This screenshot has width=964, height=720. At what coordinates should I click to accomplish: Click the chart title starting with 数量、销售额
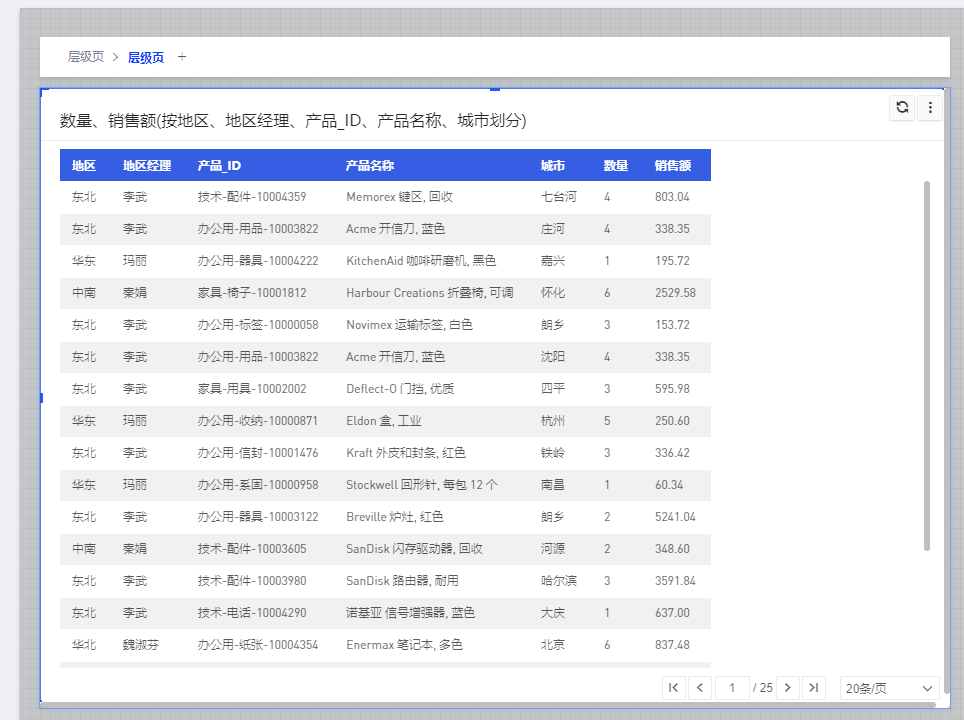click(293, 121)
